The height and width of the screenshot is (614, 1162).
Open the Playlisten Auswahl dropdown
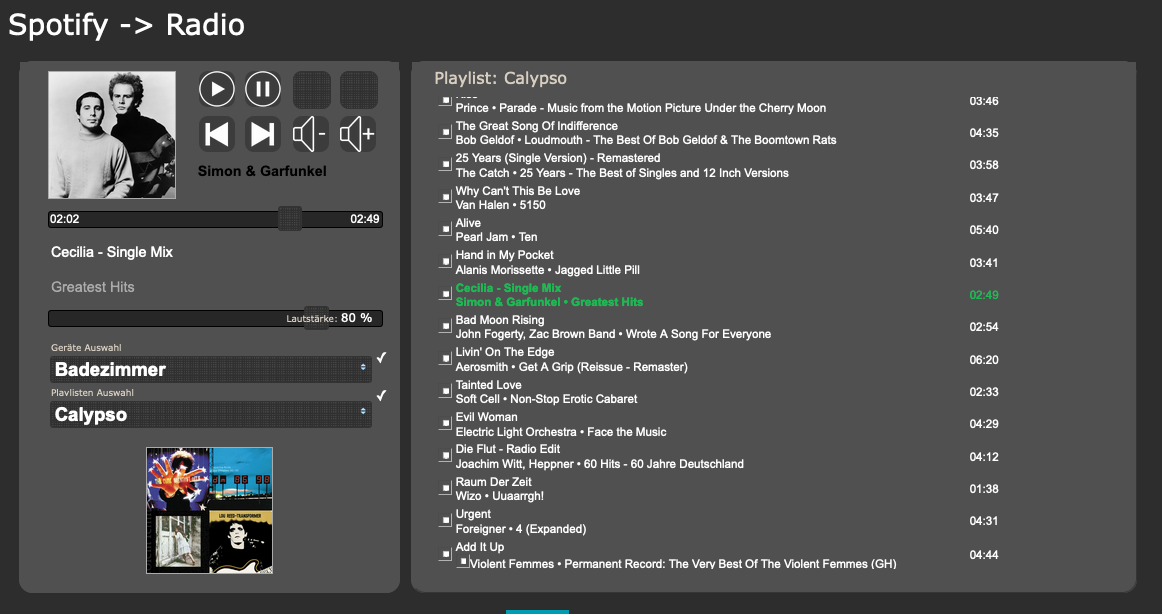(x=210, y=415)
